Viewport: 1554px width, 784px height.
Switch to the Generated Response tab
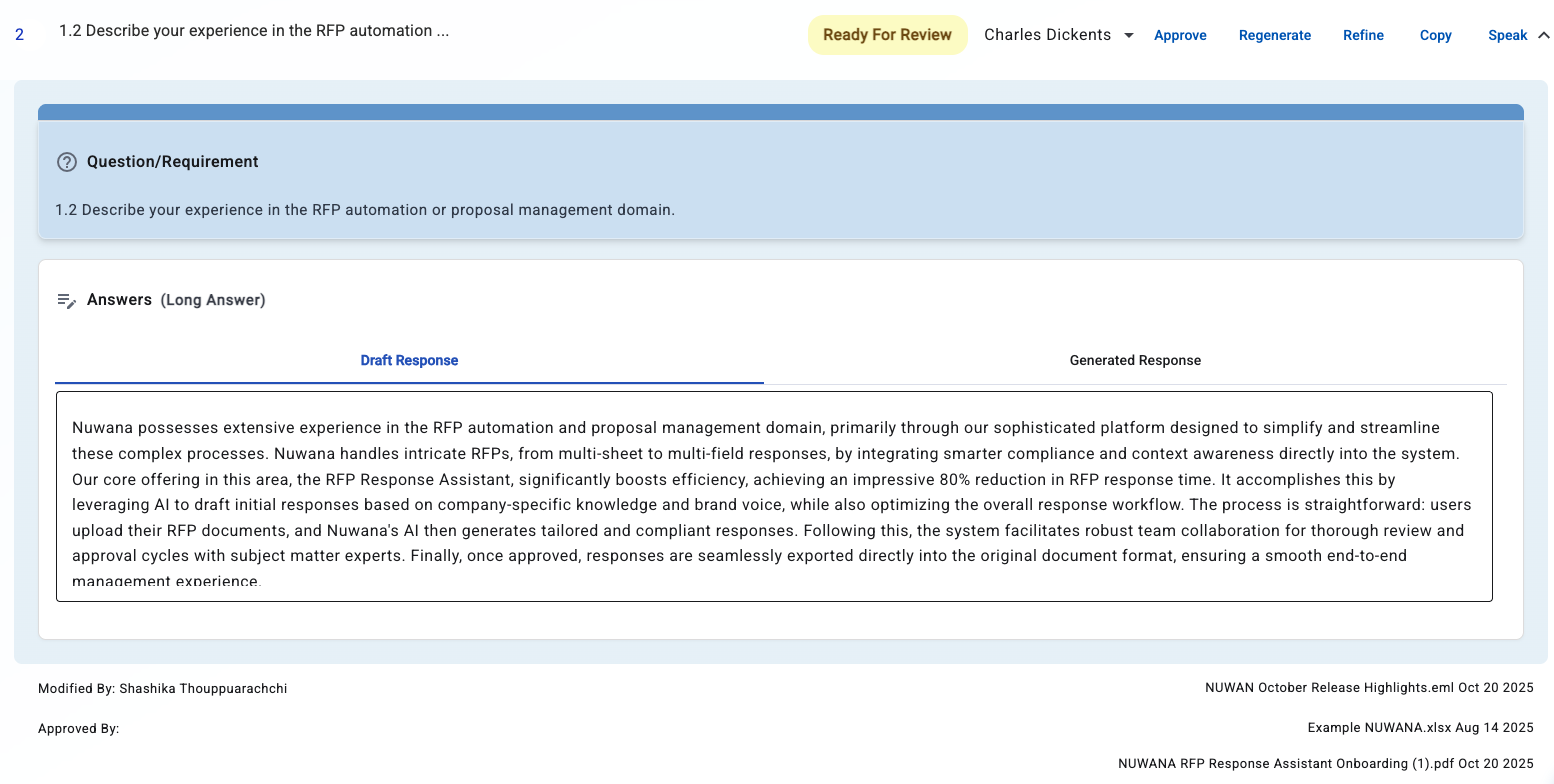pos(1135,360)
